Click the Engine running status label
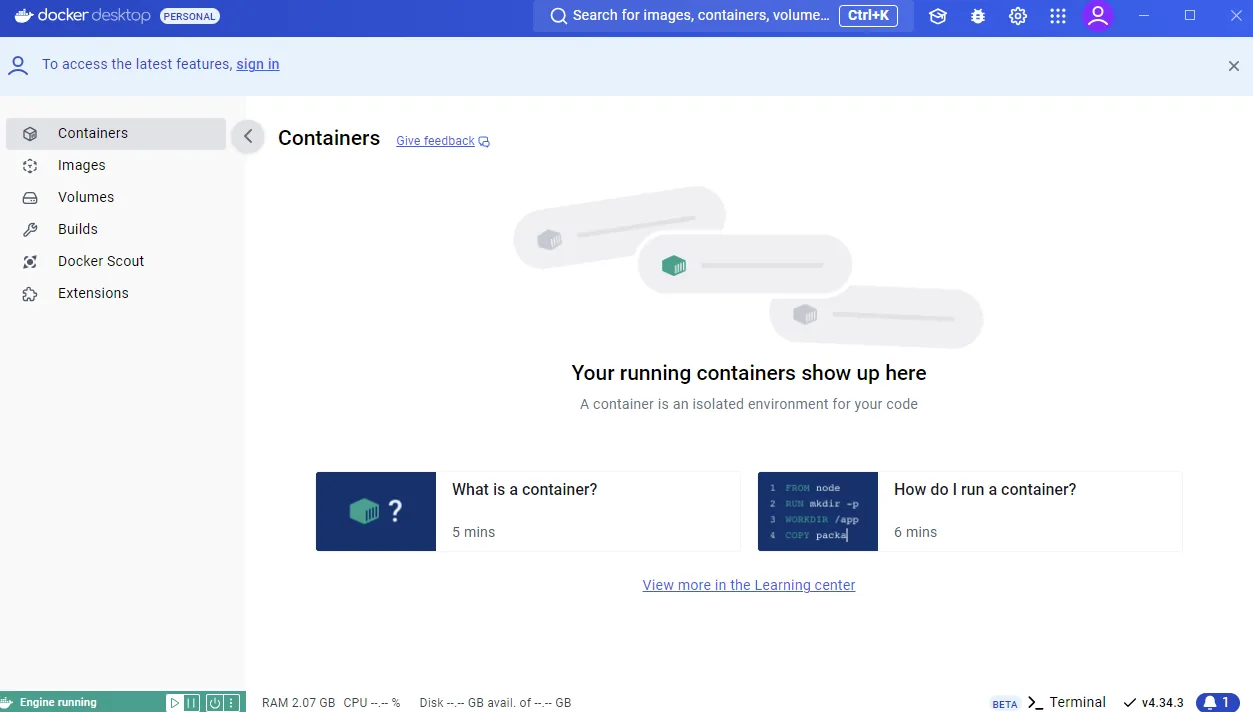This screenshot has width=1253, height=712. click(58, 702)
